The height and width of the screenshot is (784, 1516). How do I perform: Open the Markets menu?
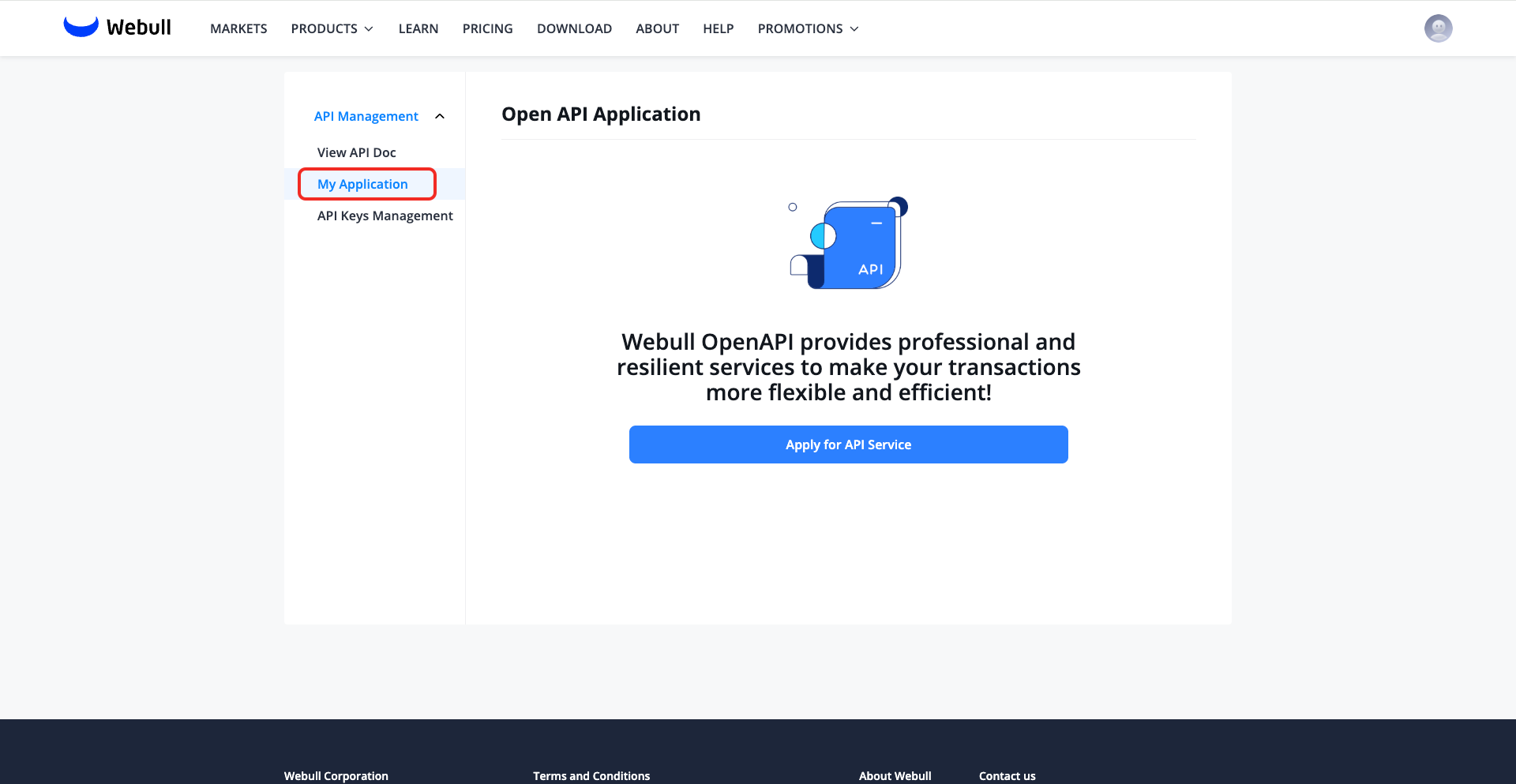pyautogui.click(x=238, y=28)
